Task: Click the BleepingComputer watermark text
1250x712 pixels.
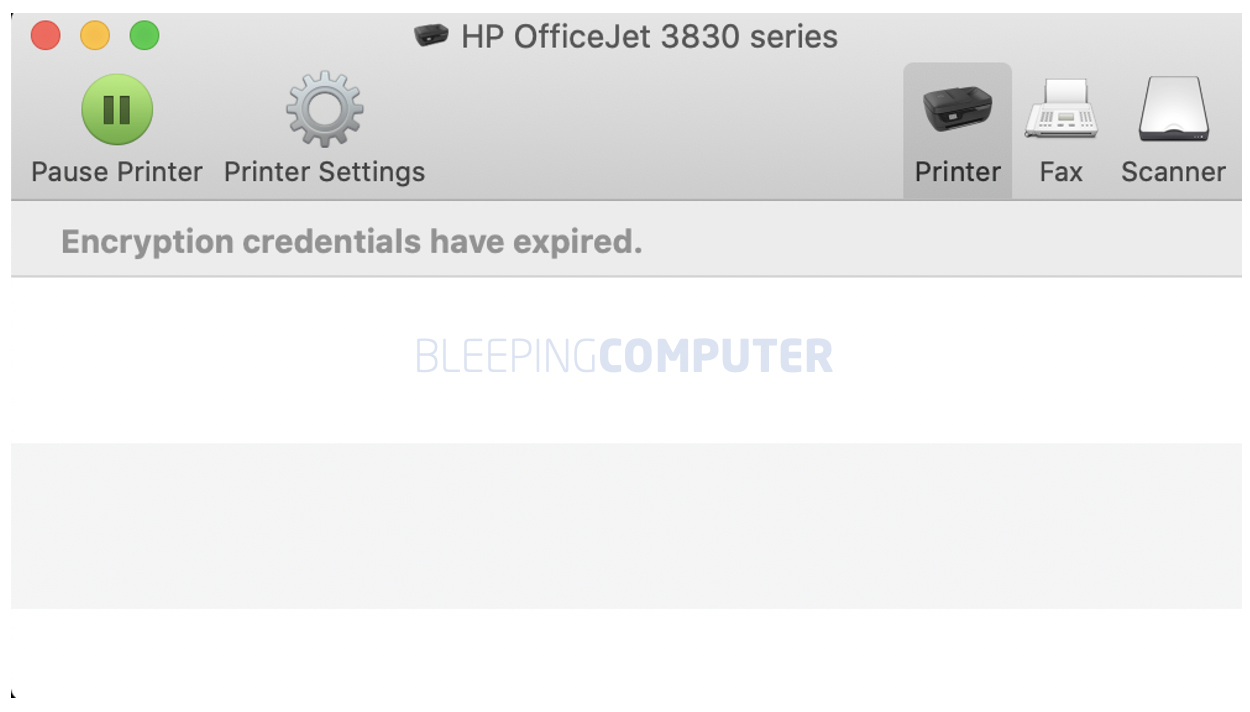Action: (x=624, y=356)
